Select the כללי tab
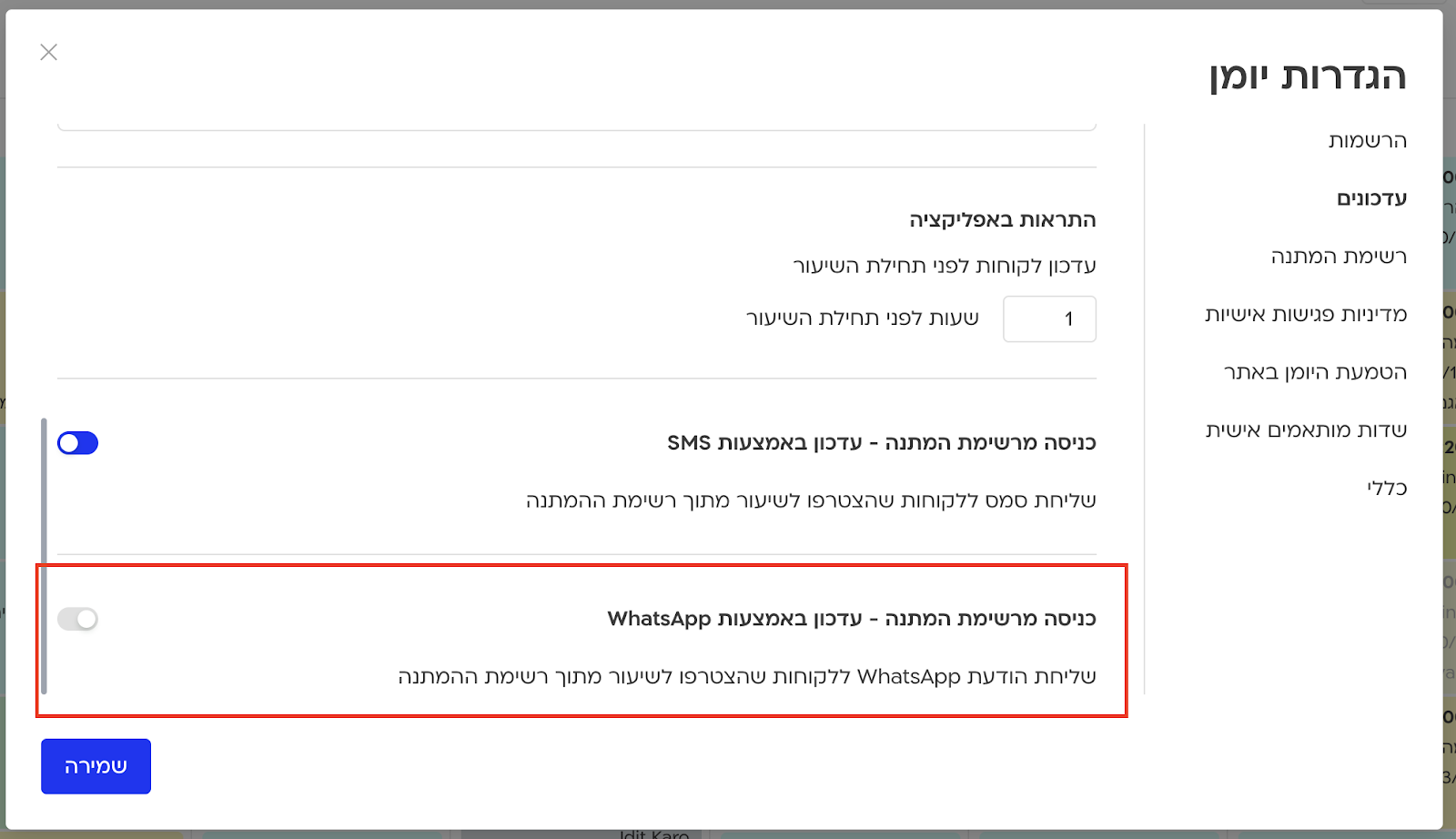Viewport: 1456px width, 839px height. [1387, 488]
